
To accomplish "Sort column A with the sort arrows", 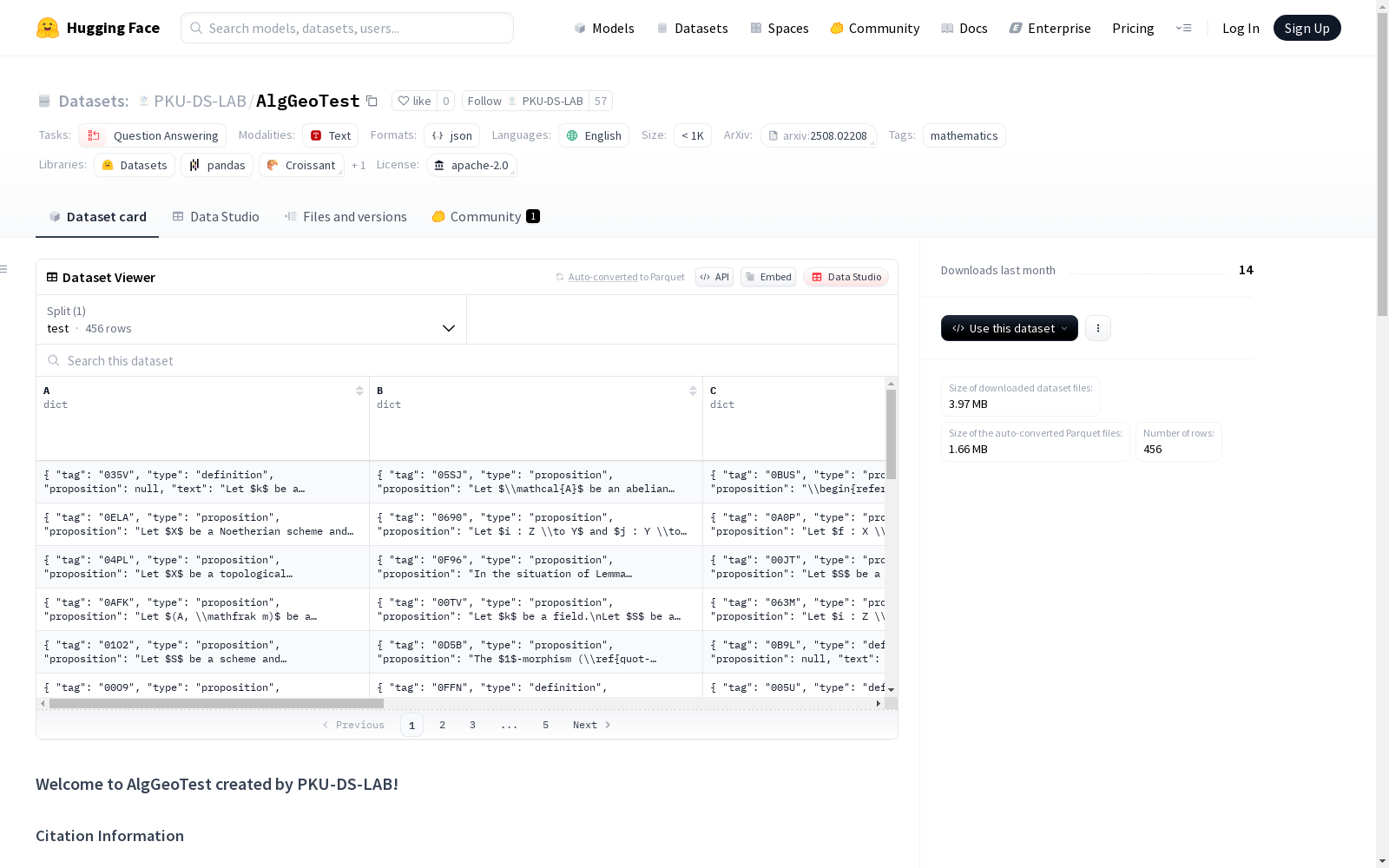I will click(x=359, y=391).
